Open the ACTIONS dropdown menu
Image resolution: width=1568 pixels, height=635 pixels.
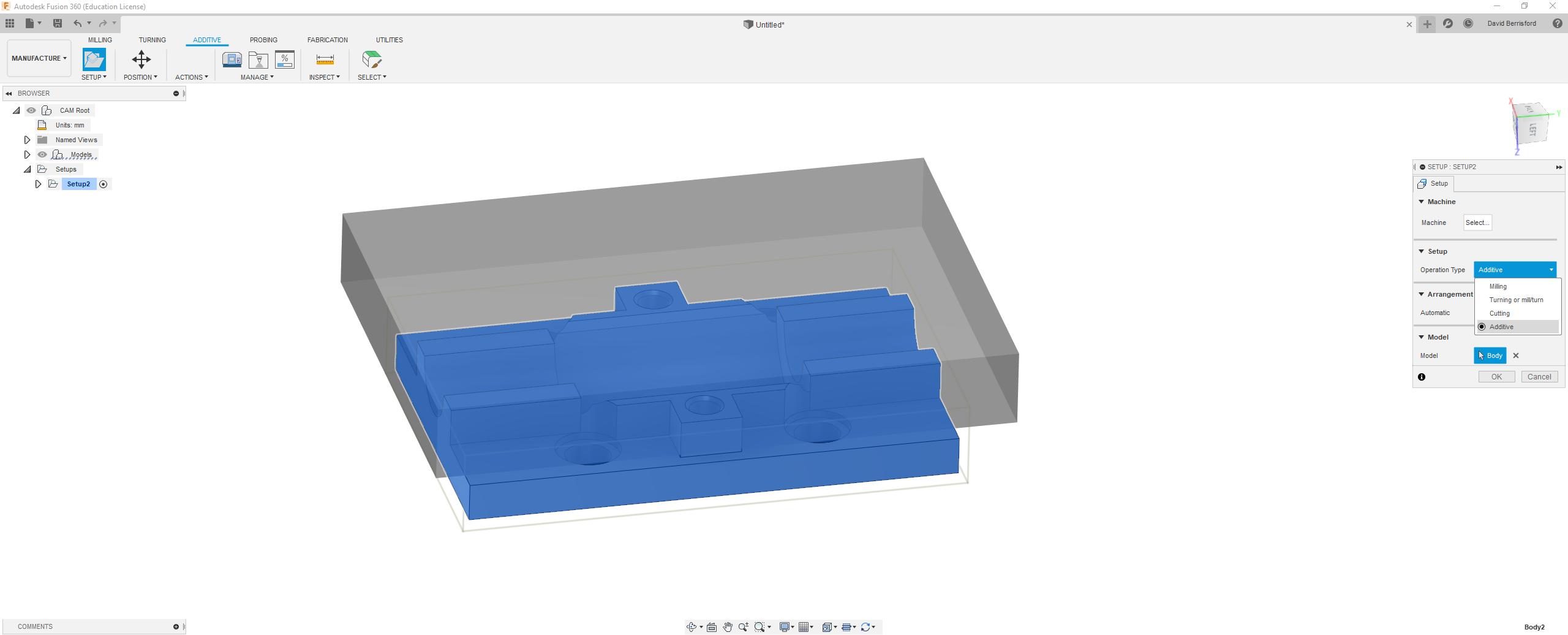pyautogui.click(x=192, y=77)
